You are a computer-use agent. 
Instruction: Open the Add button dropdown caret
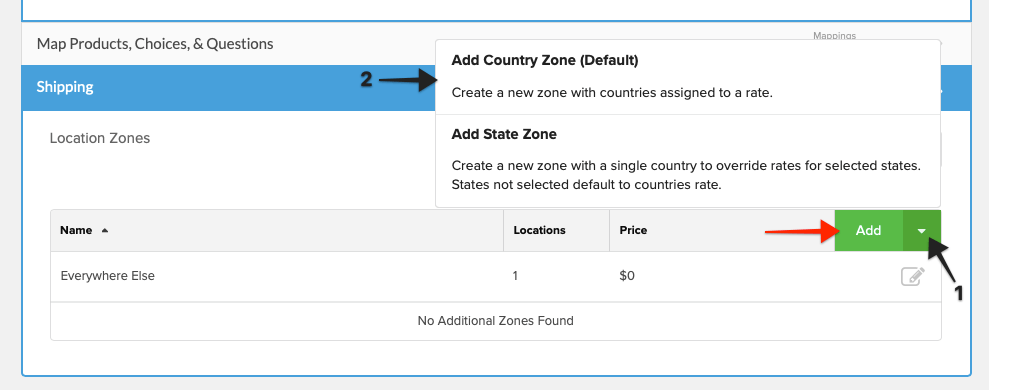pos(922,231)
